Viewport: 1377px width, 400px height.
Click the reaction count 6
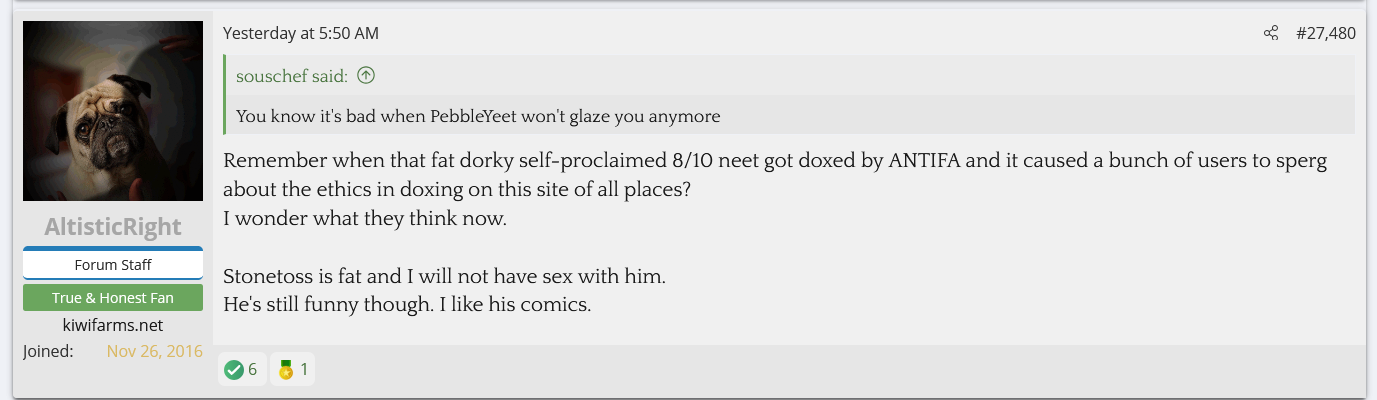click(253, 370)
